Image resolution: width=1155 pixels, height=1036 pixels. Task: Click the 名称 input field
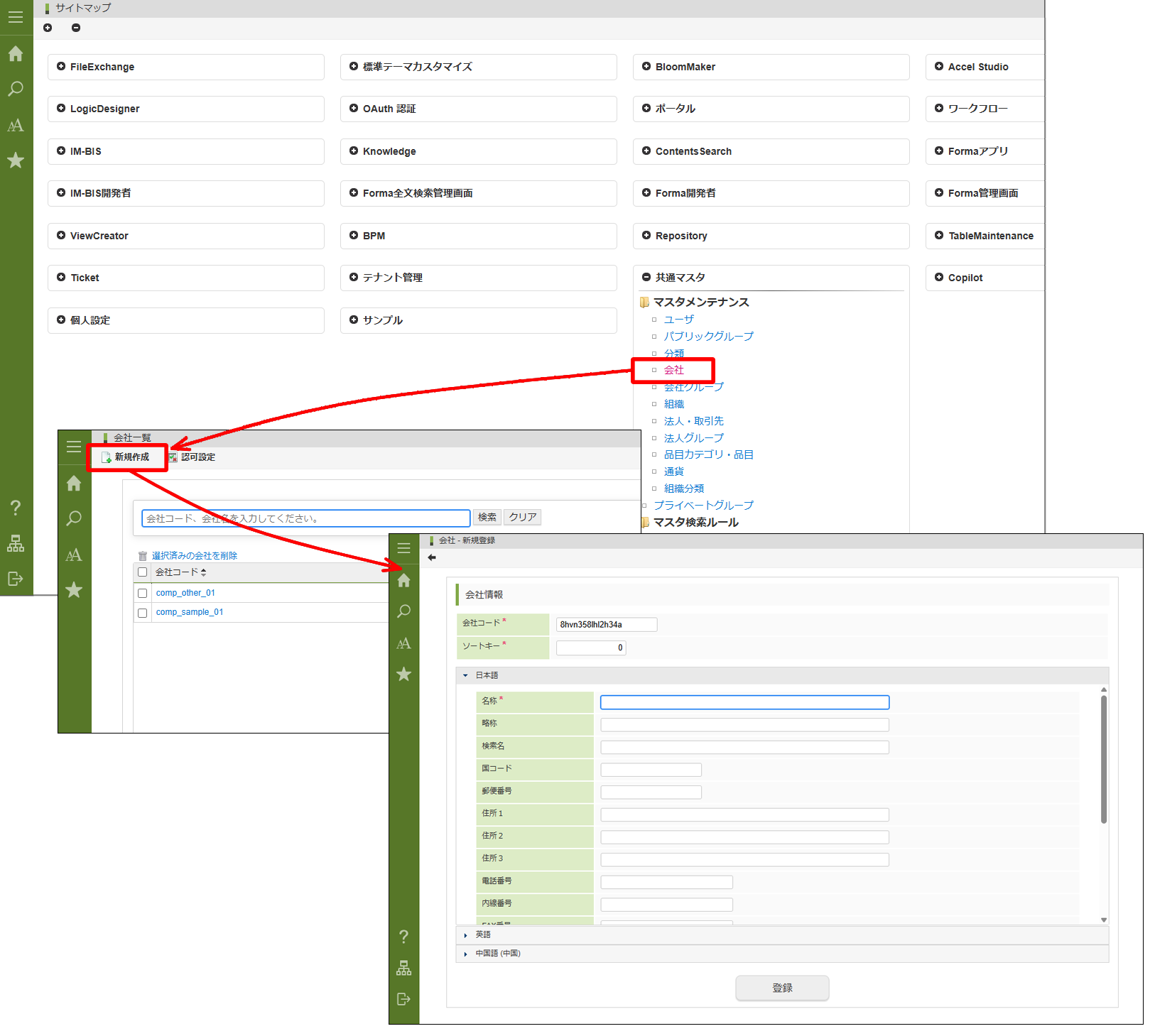[x=744, y=702]
